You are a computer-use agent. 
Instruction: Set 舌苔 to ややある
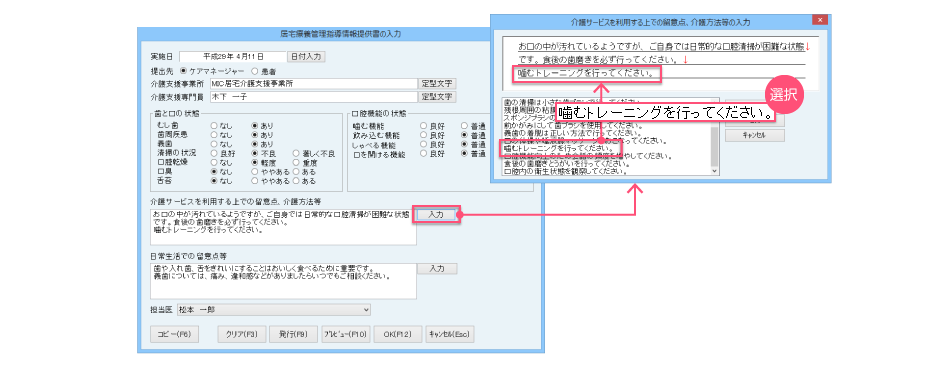tap(254, 180)
